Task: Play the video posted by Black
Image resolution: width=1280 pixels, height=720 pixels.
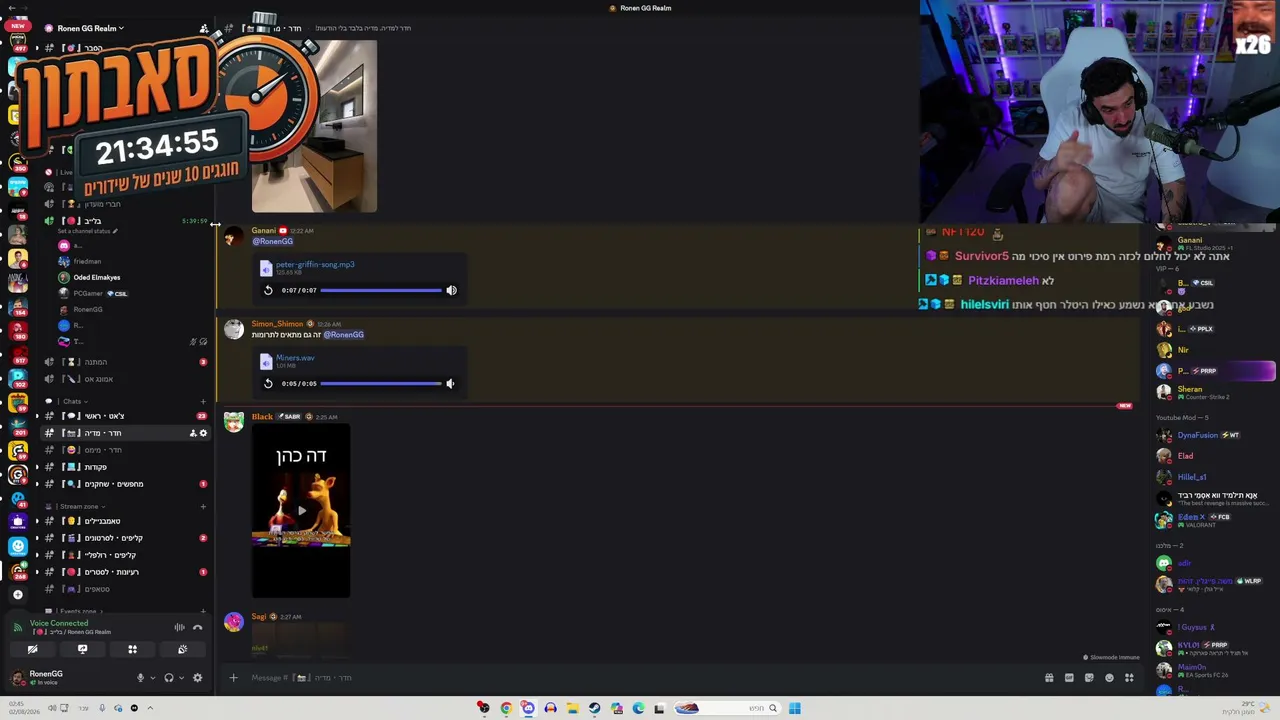Action: click(301, 510)
